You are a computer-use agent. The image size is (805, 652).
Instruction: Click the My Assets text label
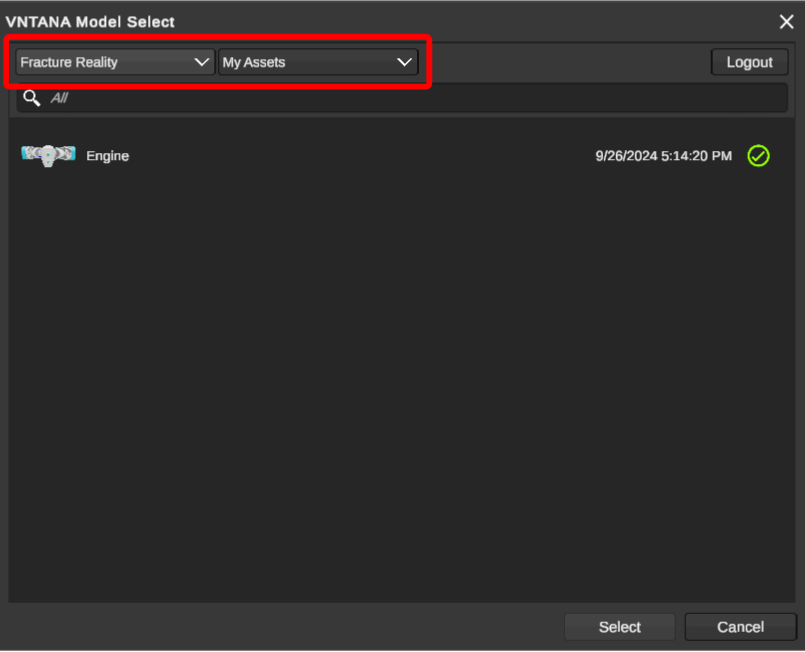(x=254, y=62)
